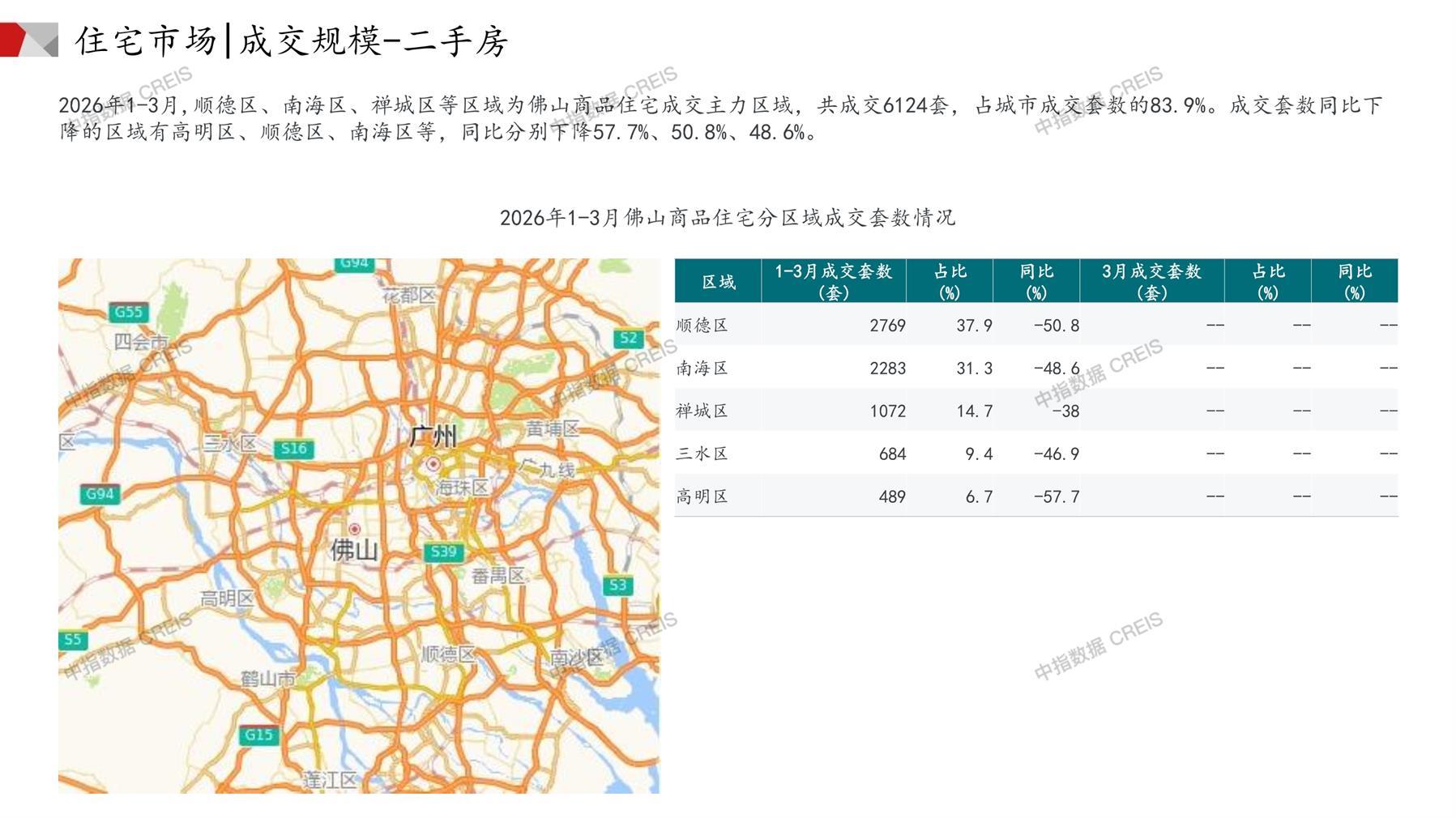1456x818 pixels.
Task: Click the -57.7 value in the 高明区 row
Action: (x=1056, y=496)
